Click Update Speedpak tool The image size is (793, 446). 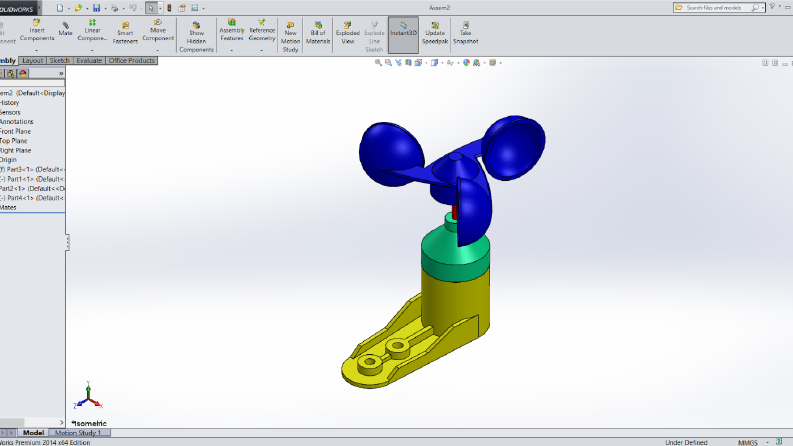(x=435, y=33)
